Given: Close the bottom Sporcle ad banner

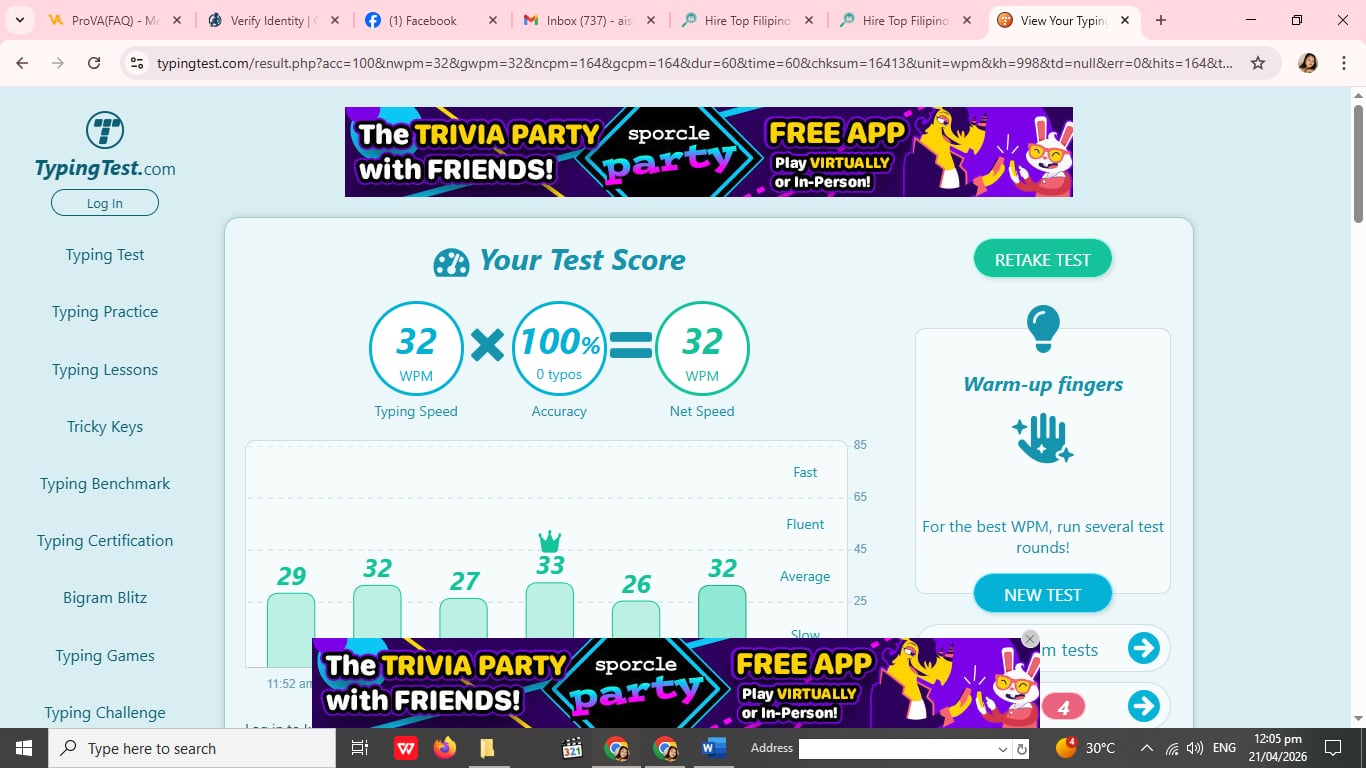Looking at the screenshot, I should coord(1030,639).
